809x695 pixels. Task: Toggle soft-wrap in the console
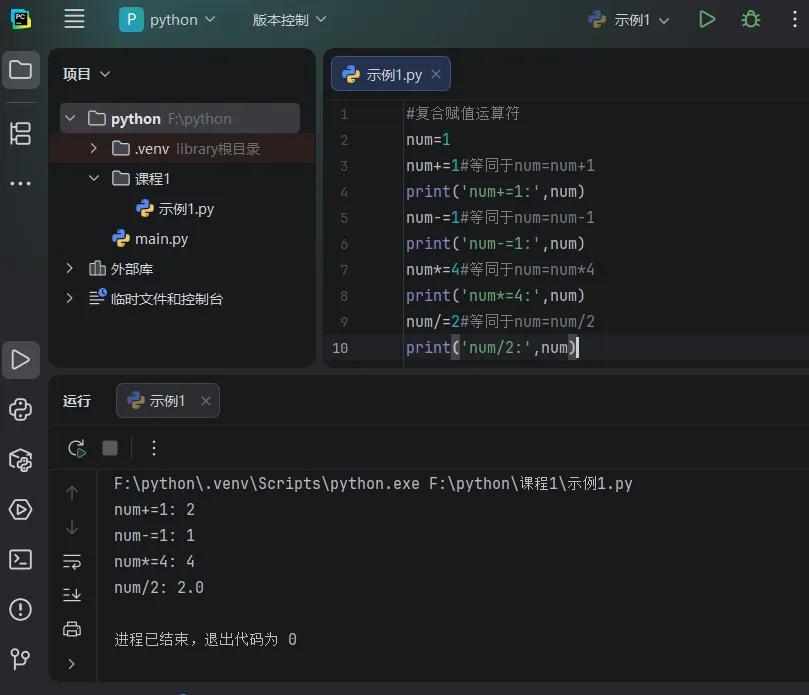pyautogui.click(x=72, y=561)
